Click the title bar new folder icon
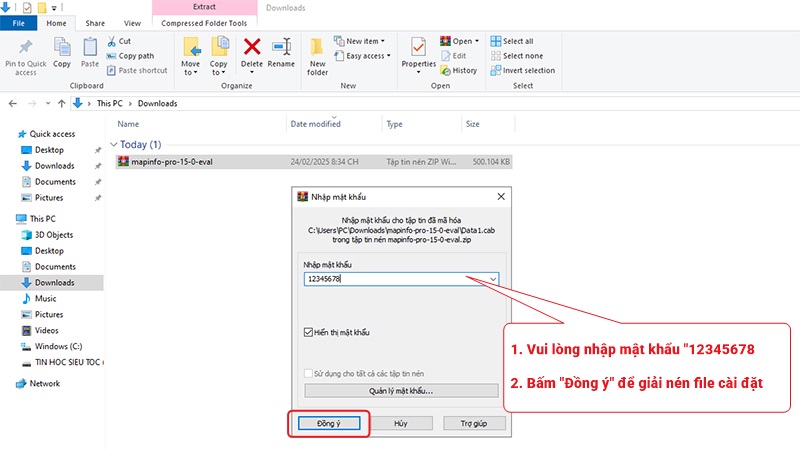 42,8
